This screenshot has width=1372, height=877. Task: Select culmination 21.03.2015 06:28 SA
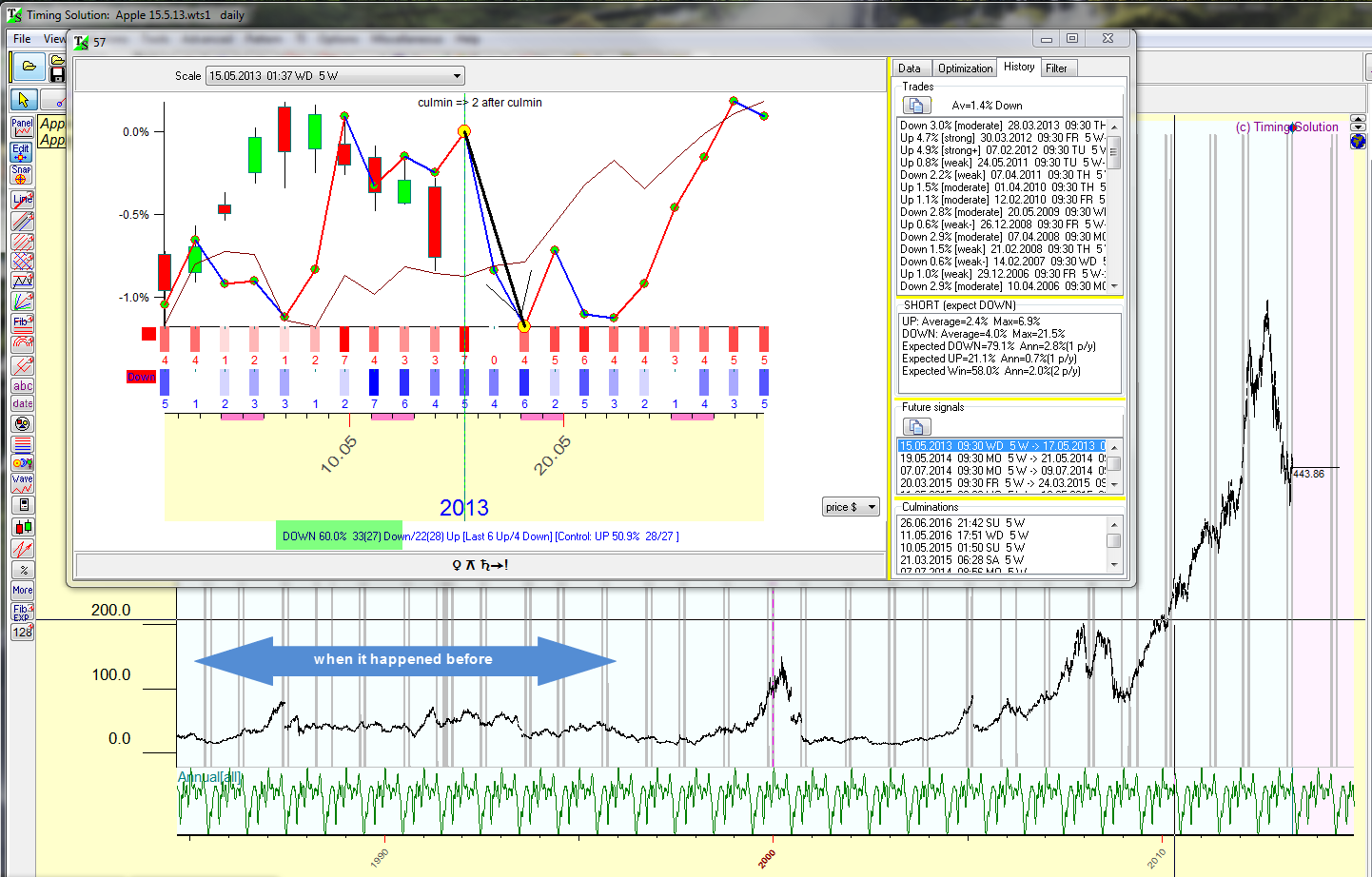coord(1002,560)
